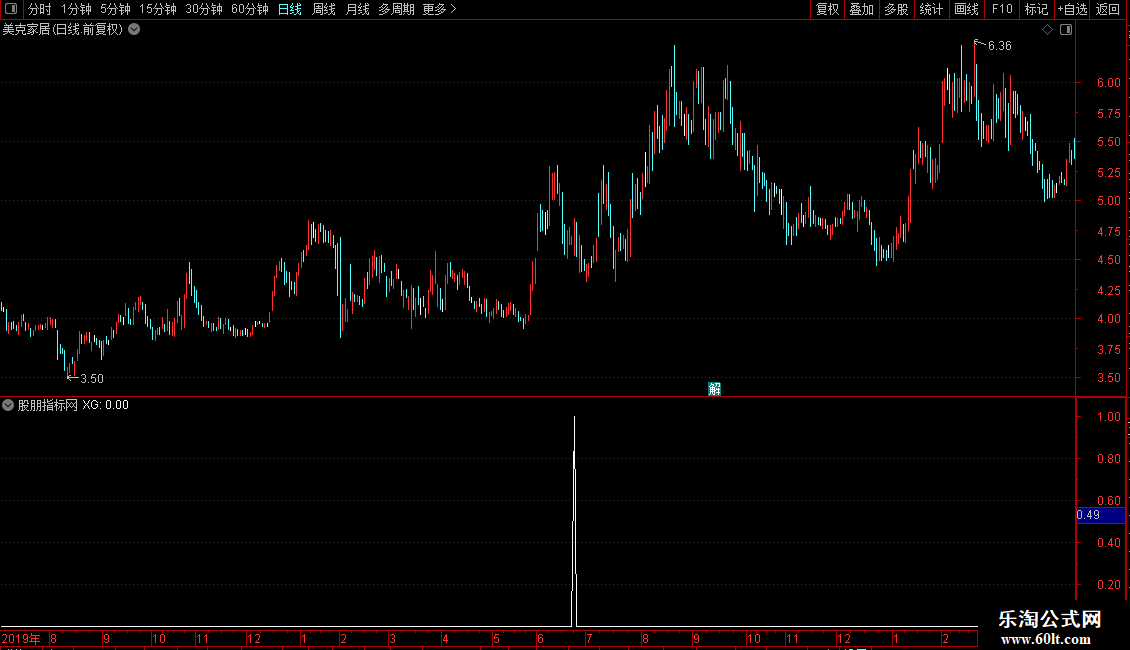Open the 多周期 multi-period view
1130x650 pixels.
click(396, 9)
